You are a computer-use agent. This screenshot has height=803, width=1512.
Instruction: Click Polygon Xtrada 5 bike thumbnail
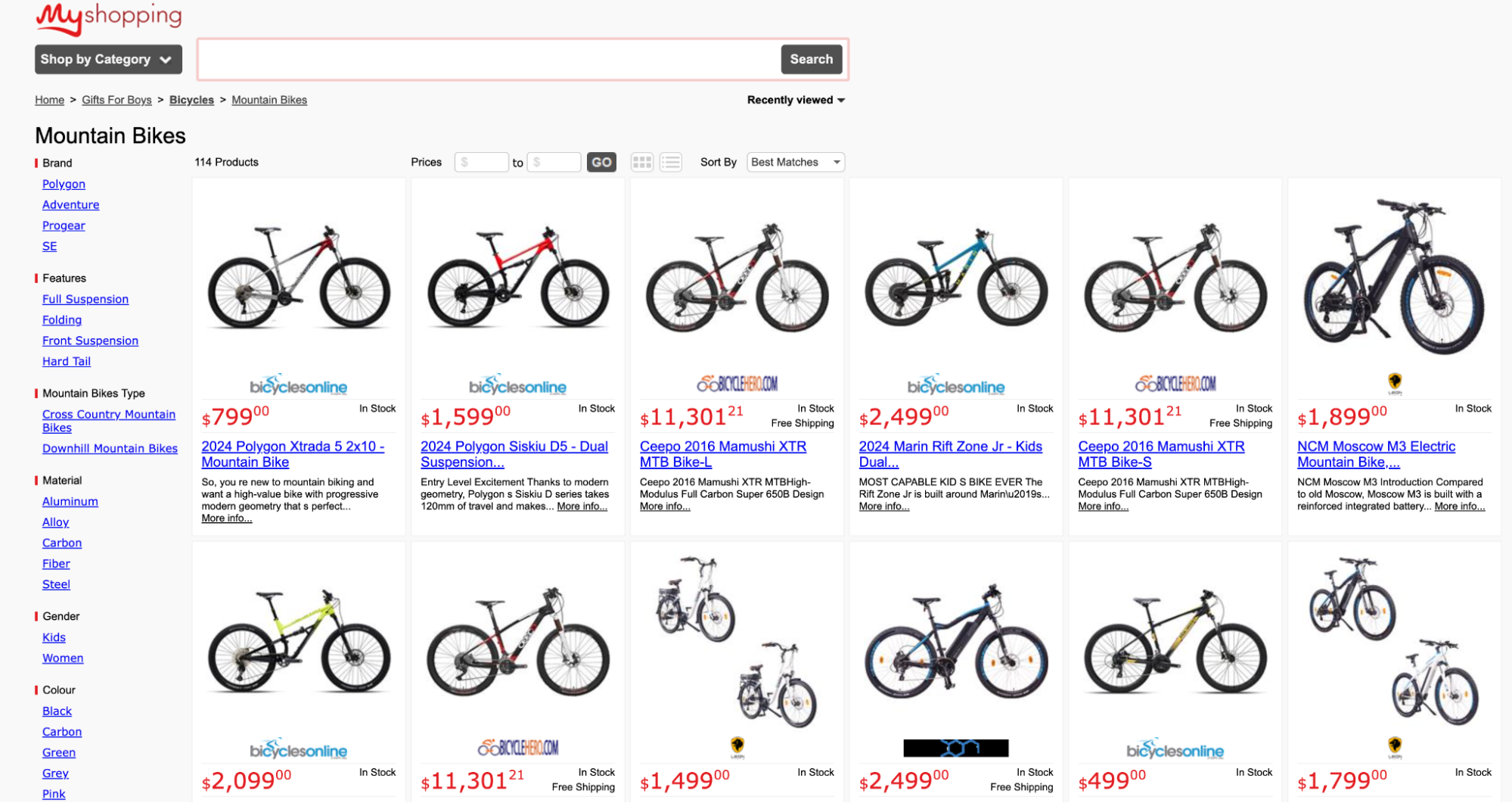tap(299, 277)
